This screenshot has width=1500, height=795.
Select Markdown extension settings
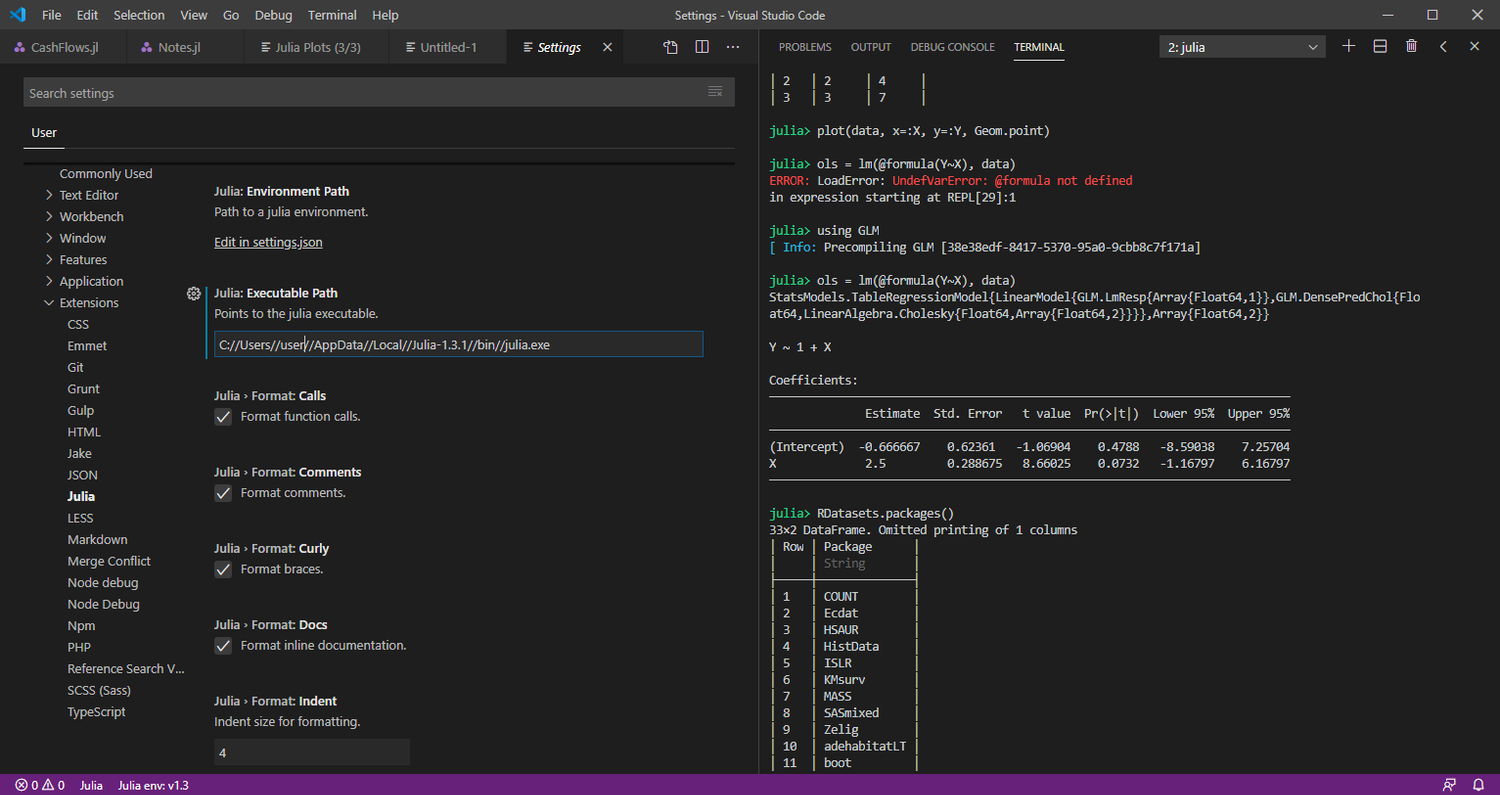click(97, 539)
